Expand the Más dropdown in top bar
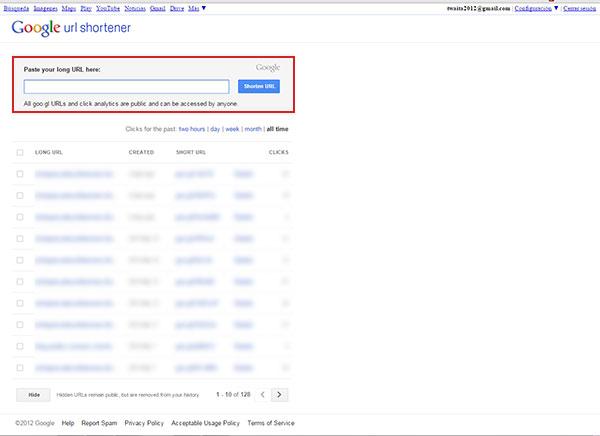This screenshot has width=600, height=436. click(x=197, y=7)
